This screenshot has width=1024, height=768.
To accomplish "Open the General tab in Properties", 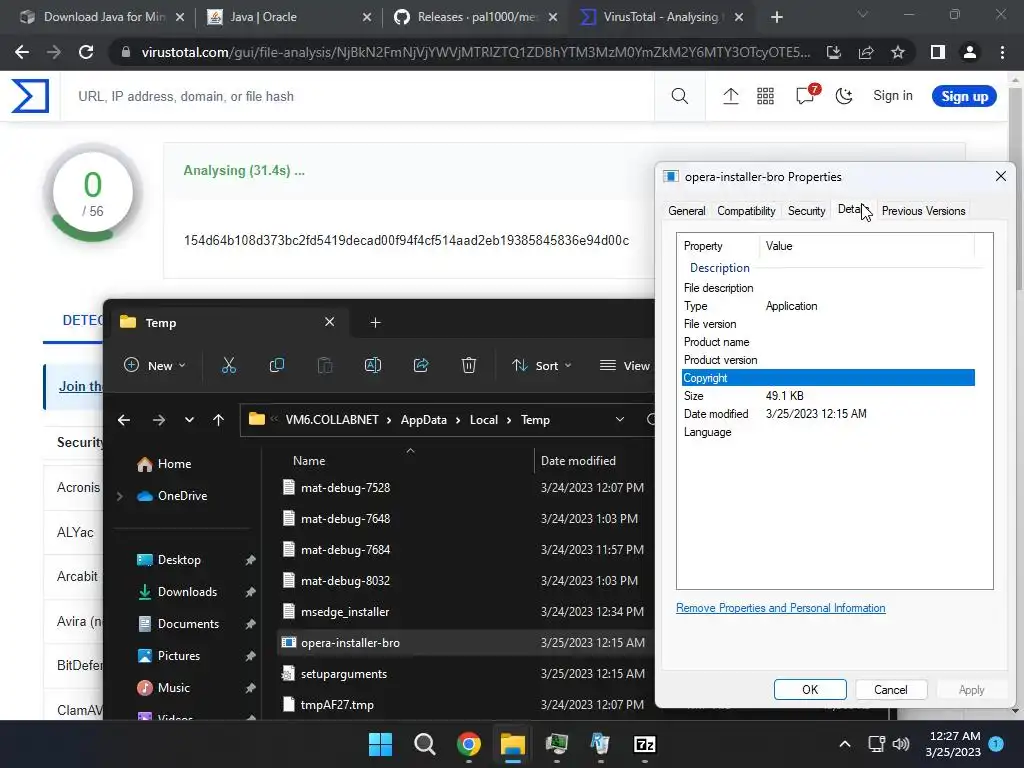I will [x=686, y=211].
